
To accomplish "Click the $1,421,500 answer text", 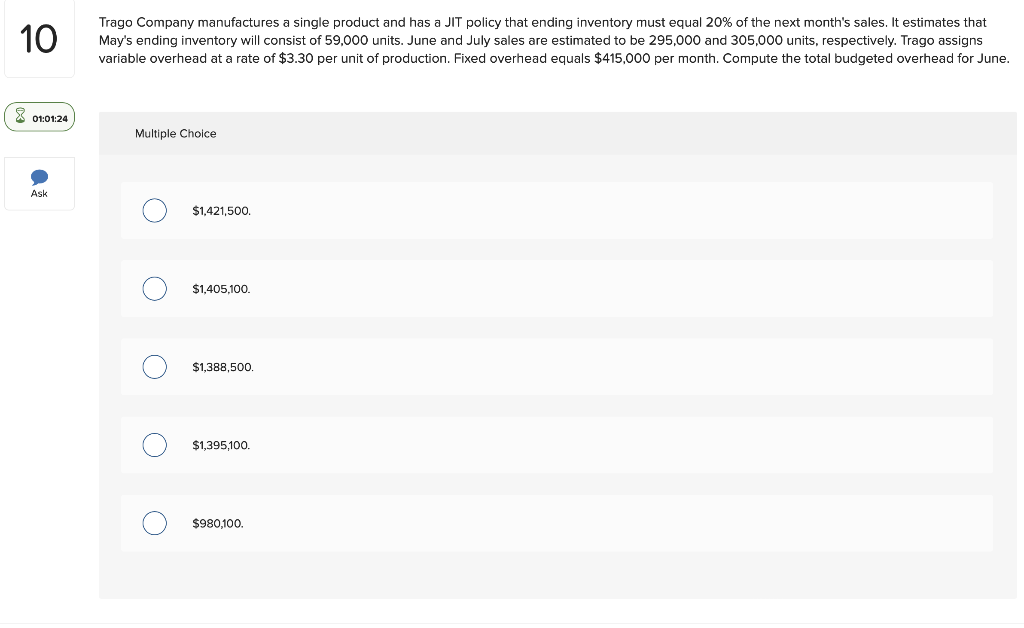I will tap(221, 210).
